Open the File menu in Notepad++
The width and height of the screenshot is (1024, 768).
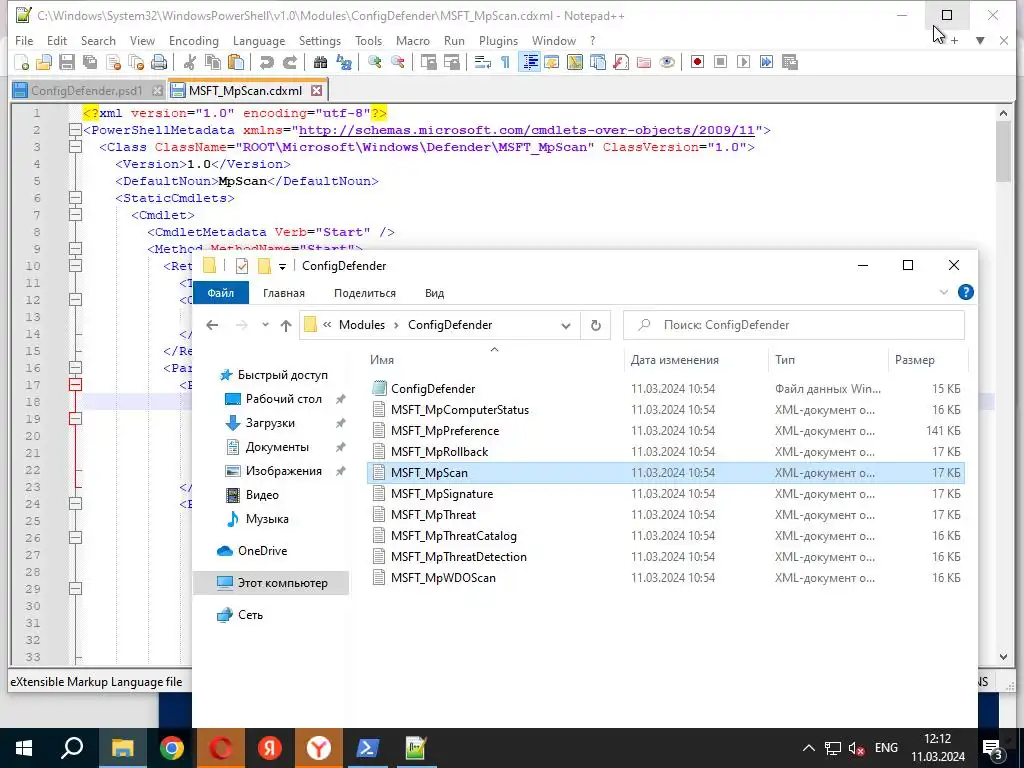[24, 40]
